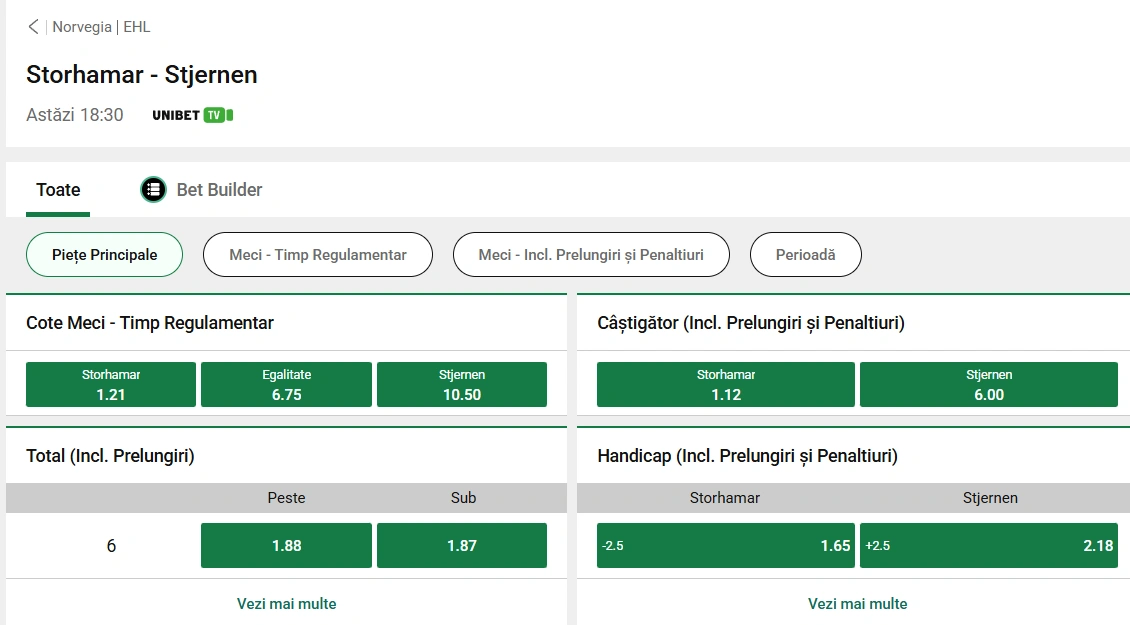The height and width of the screenshot is (625, 1130).
Task: Bet on Storhamar at 1.21 odds
Action: click(x=111, y=385)
